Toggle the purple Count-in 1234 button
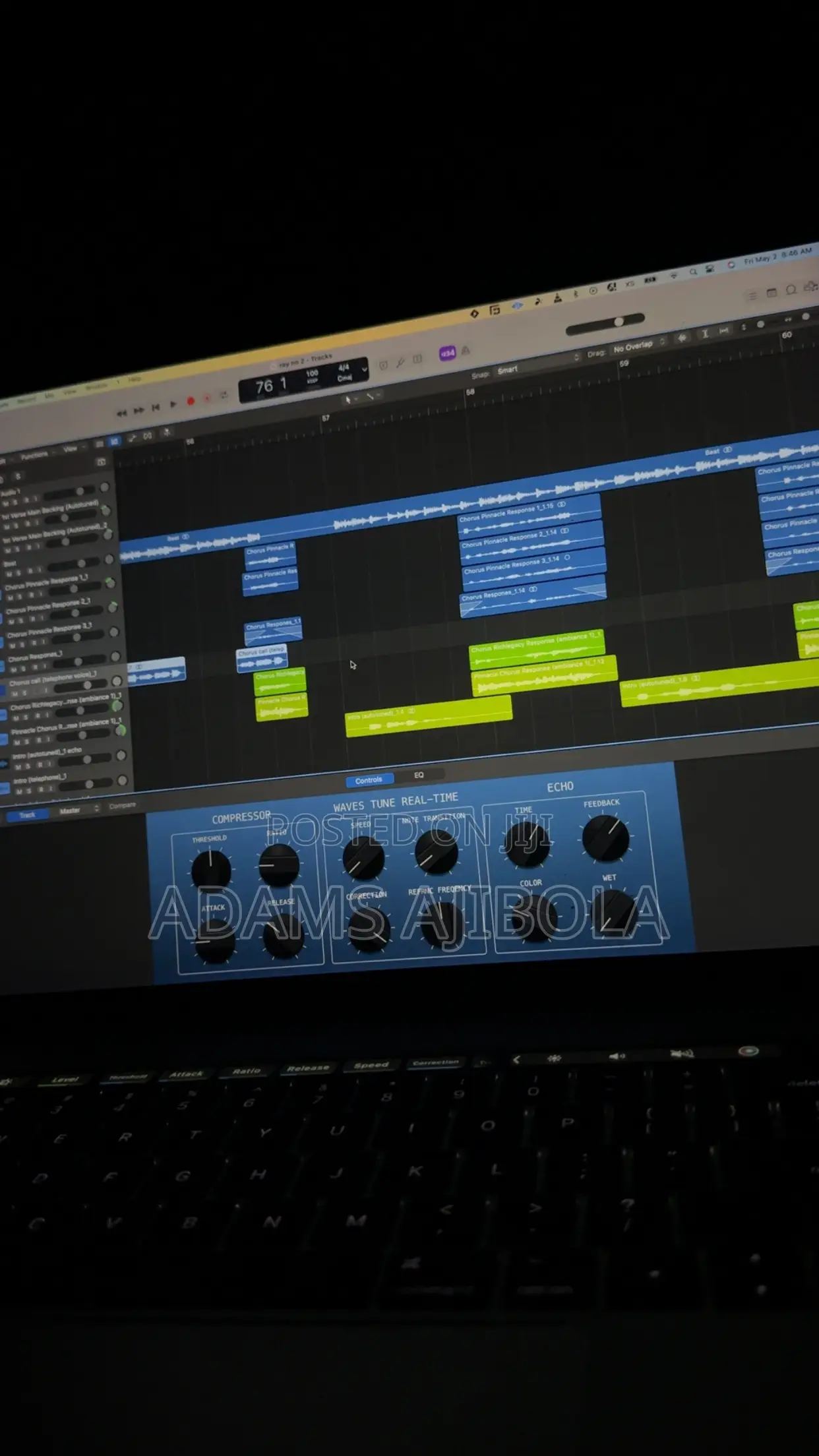The height and width of the screenshot is (1456, 819). [448, 353]
